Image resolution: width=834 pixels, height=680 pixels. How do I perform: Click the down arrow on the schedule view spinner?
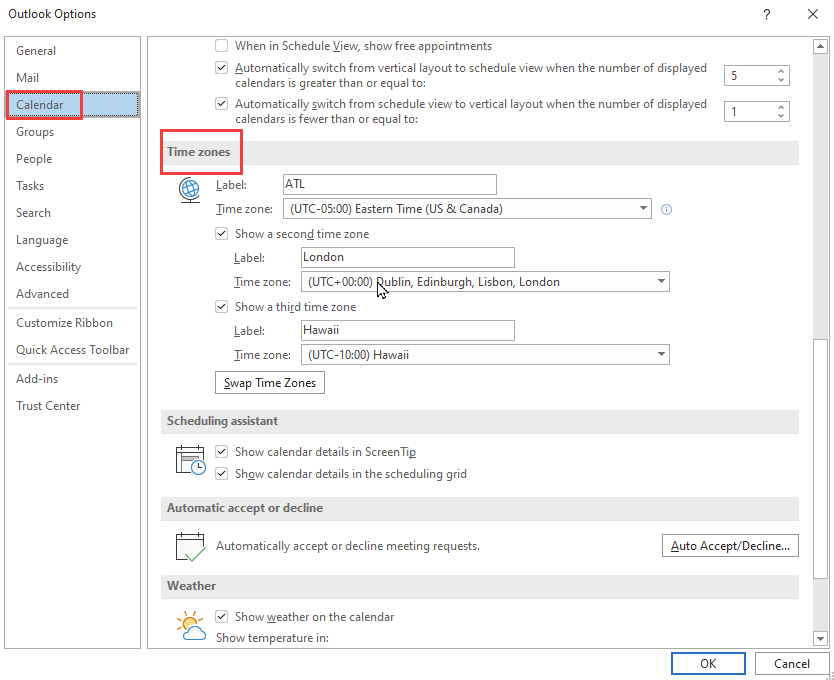tap(781, 116)
